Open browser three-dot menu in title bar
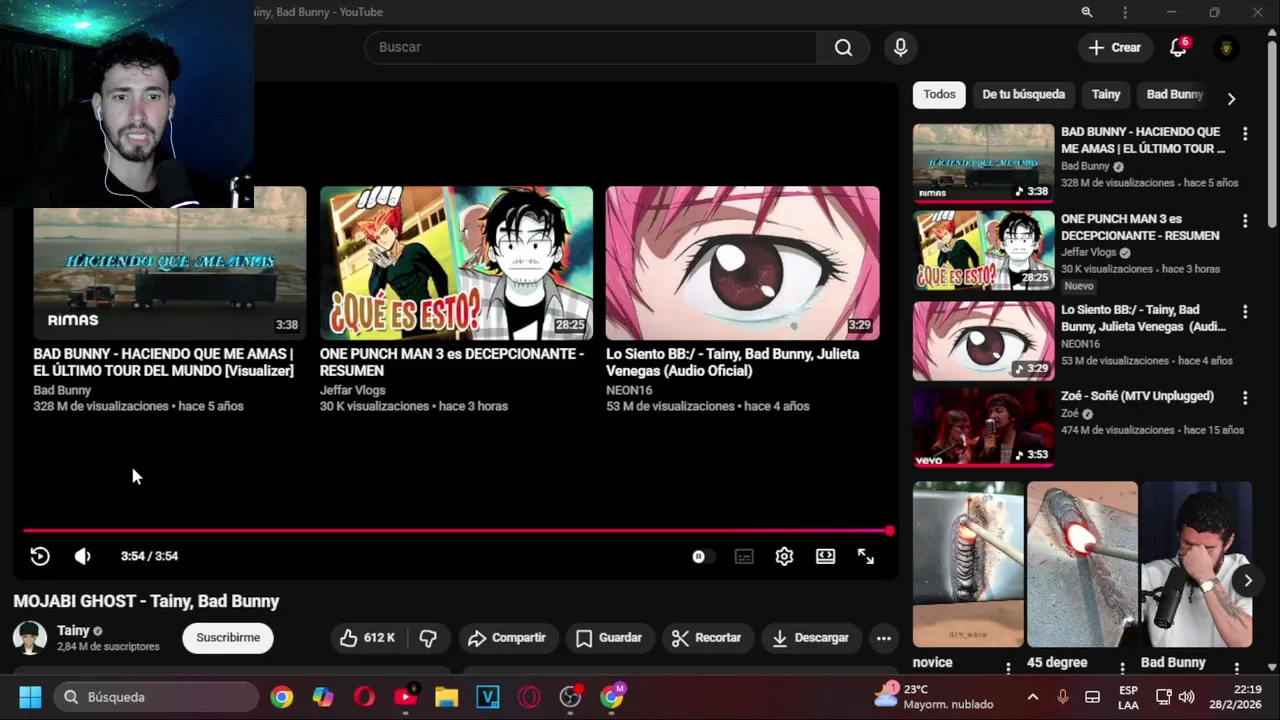1280x720 pixels. [x=1125, y=12]
